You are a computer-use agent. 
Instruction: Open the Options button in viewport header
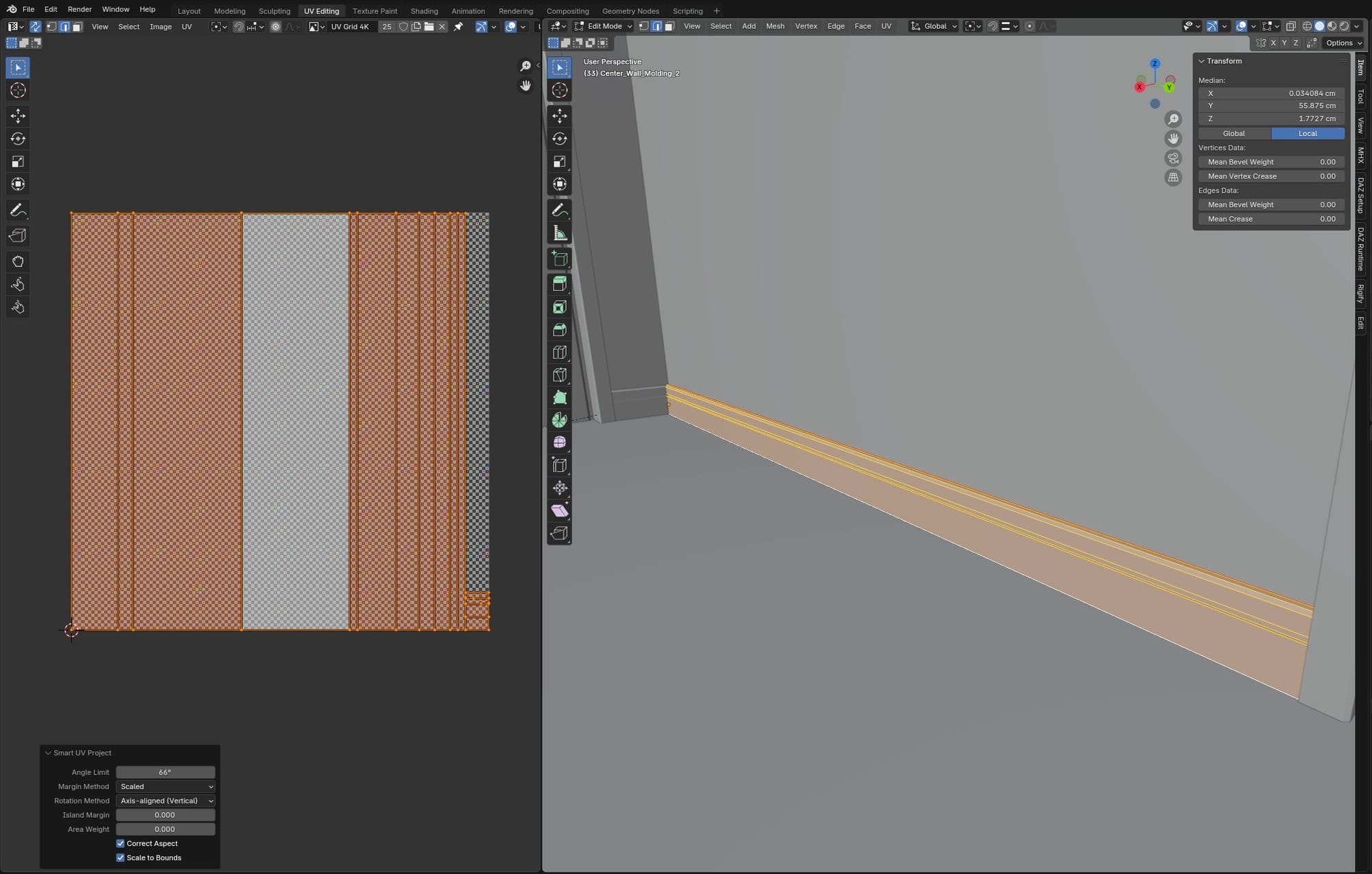pos(1343,43)
